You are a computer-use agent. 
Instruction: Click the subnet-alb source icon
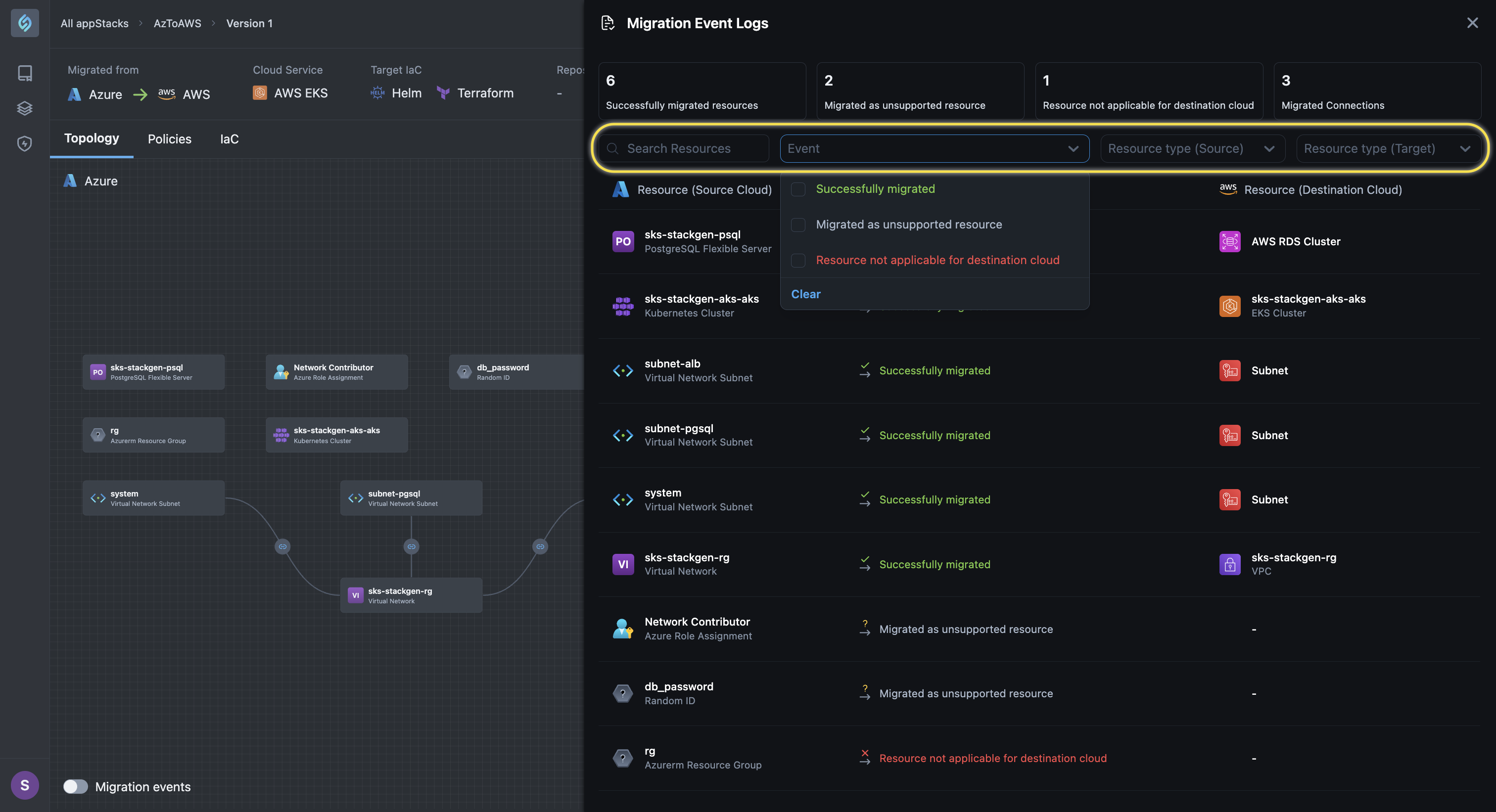622,370
